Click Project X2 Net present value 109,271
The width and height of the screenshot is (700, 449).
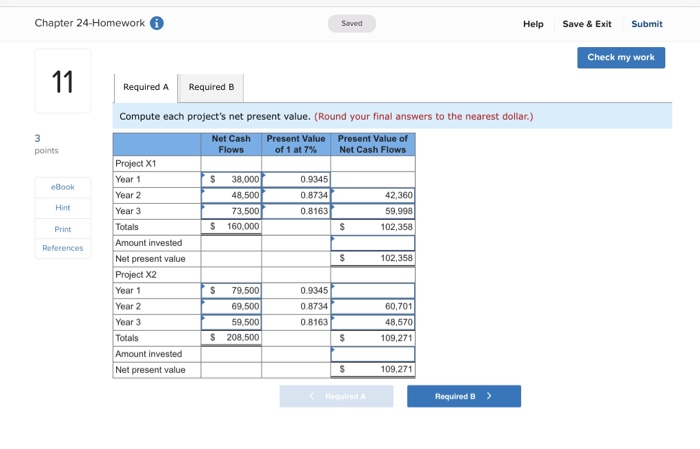pos(373,370)
